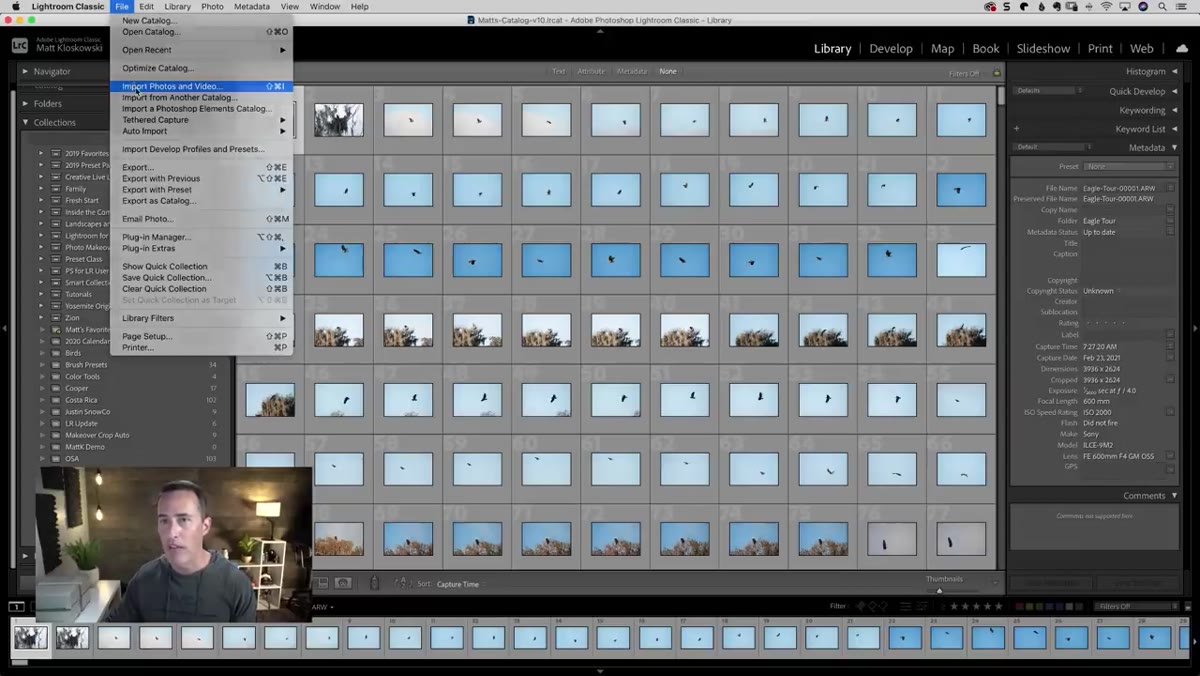The image size is (1200, 676).
Task: Go to the Print module
Action: pos(1100,48)
